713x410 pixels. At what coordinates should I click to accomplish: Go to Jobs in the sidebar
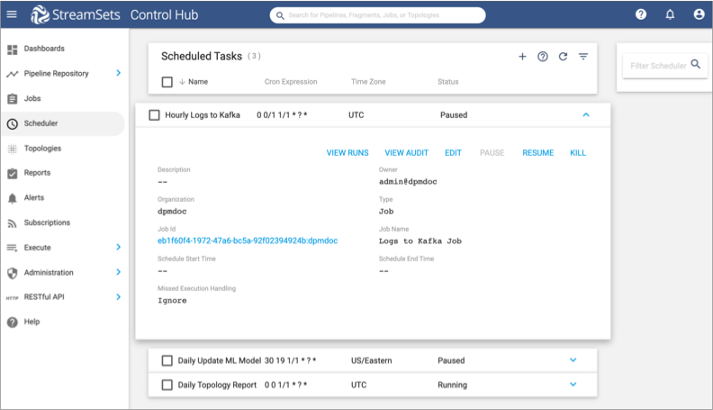coord(32,99)
